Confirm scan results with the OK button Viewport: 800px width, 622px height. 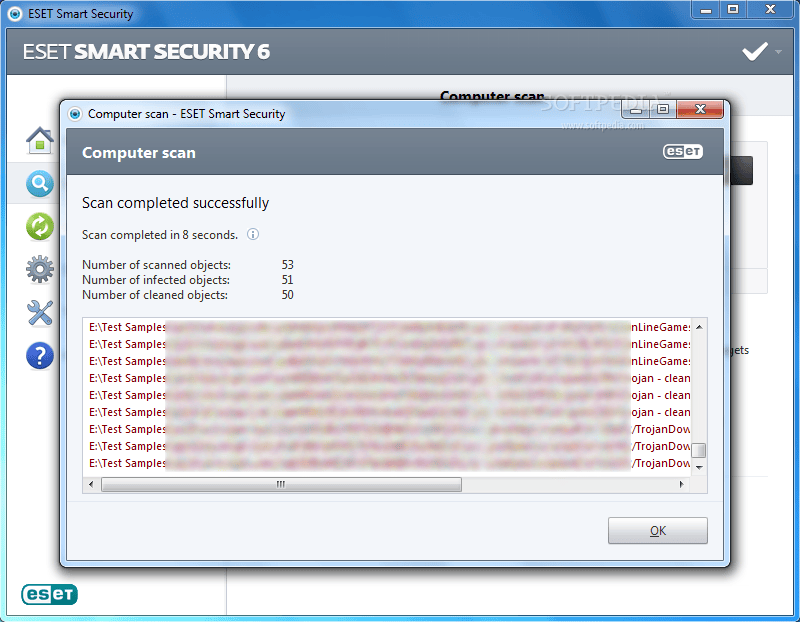[x=658, y=531]
